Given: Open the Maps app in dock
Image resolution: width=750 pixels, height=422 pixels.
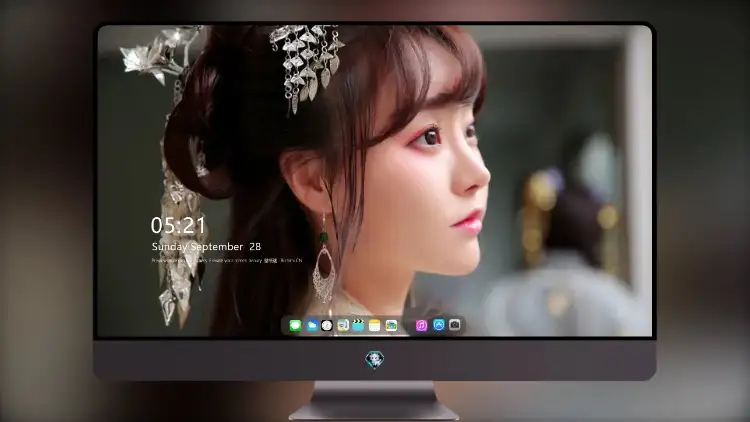Looking at the screenshot, I should pos(342,325).
